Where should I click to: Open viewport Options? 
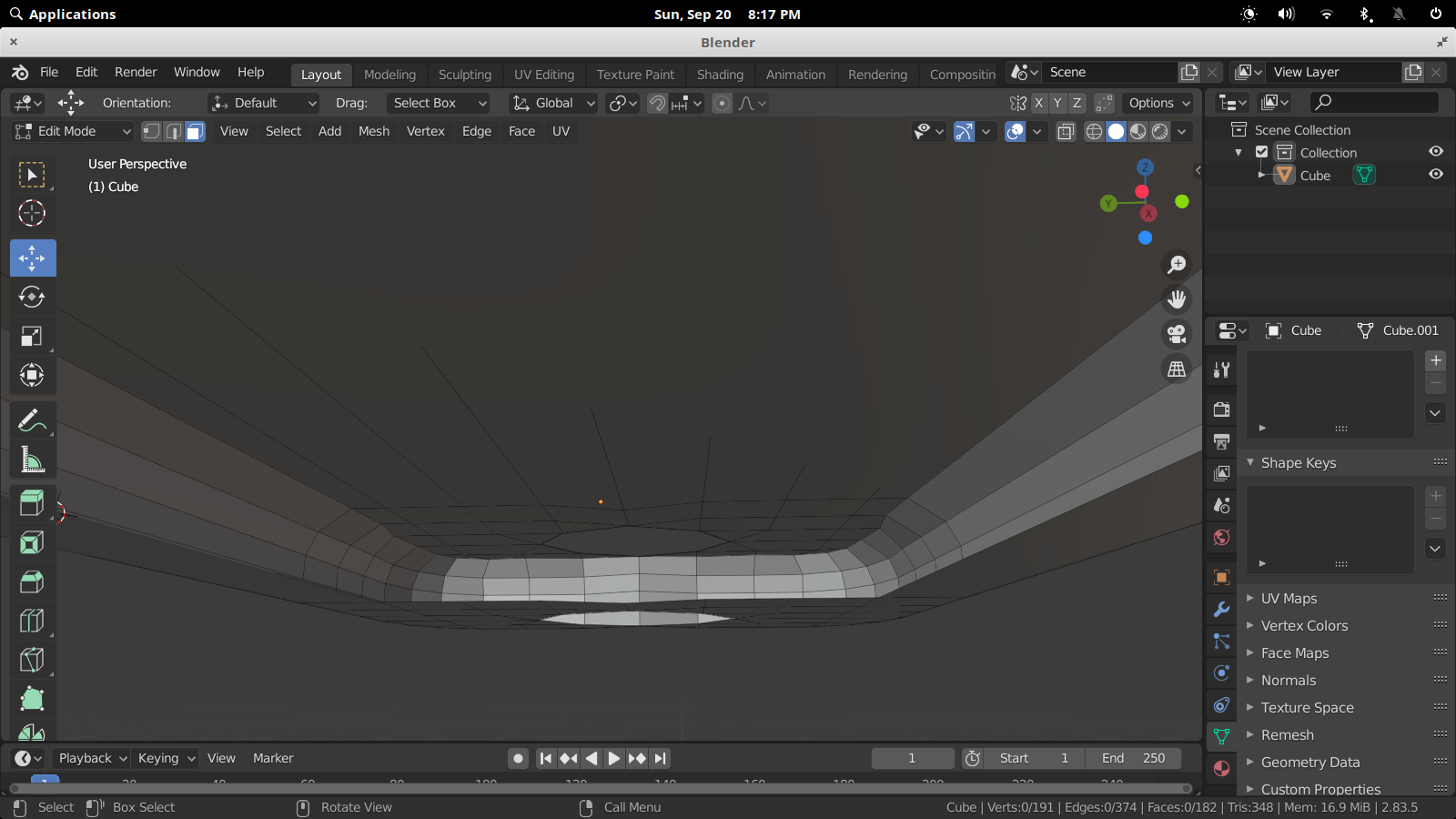tap(1158, 103)
